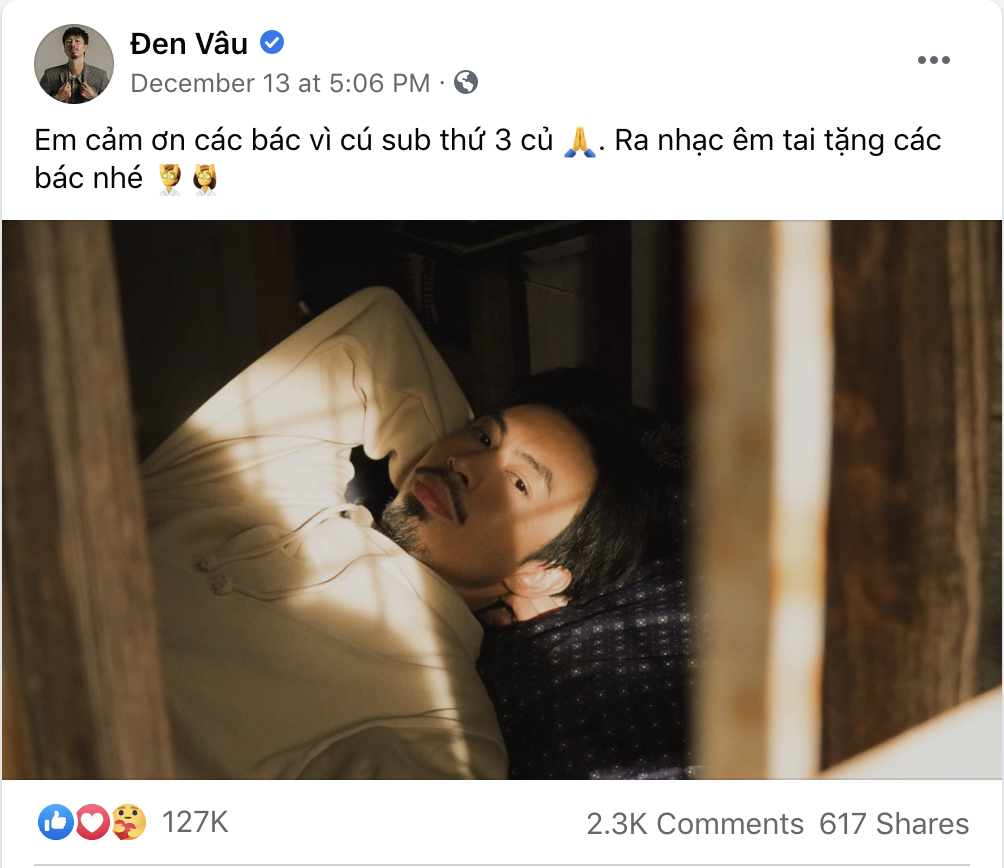The image size is (1004, 868).
Task: View the 127K reactions list
Action: (195, 822)
